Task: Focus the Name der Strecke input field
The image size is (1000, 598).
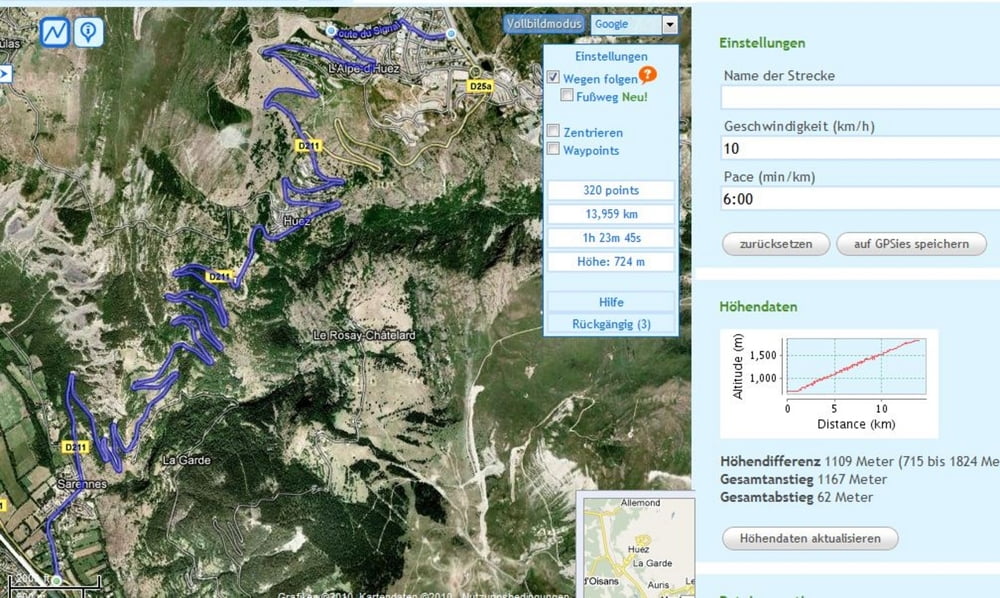Action: [860, 98]
